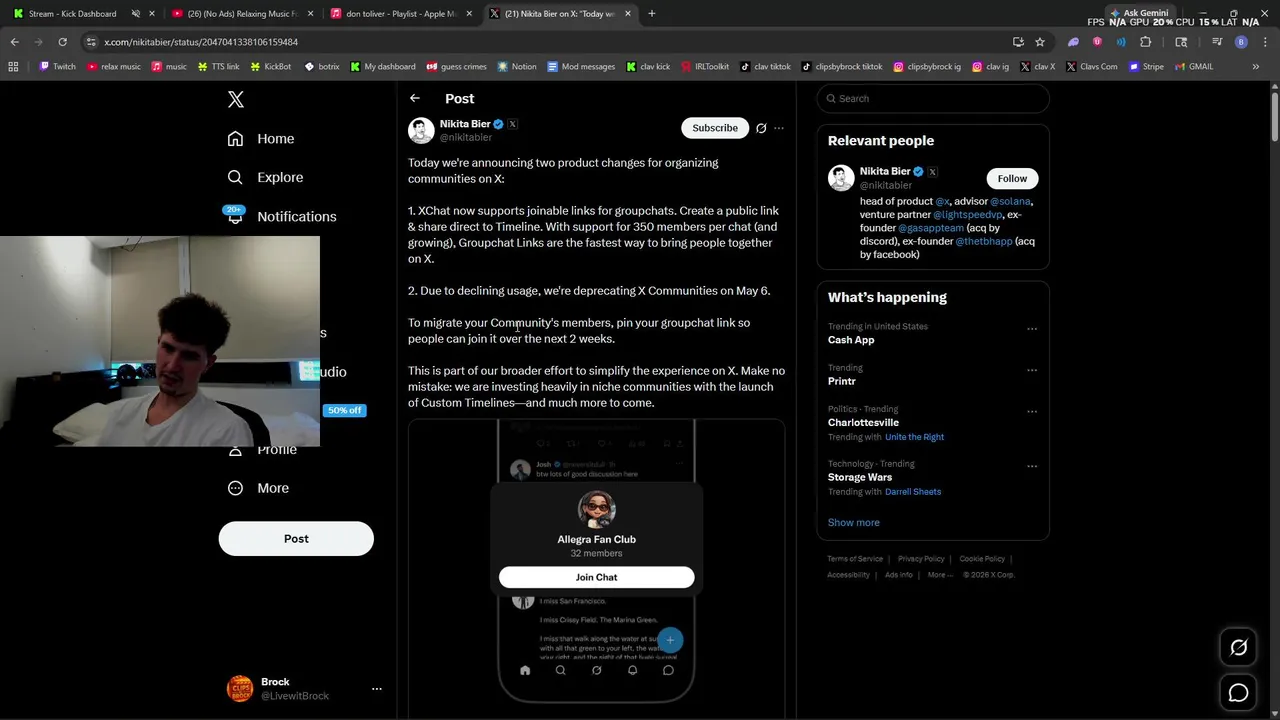Switch to Stream - Kick Dashboard tab
The height and width of the screenshot is (720, 1280).
72,14
